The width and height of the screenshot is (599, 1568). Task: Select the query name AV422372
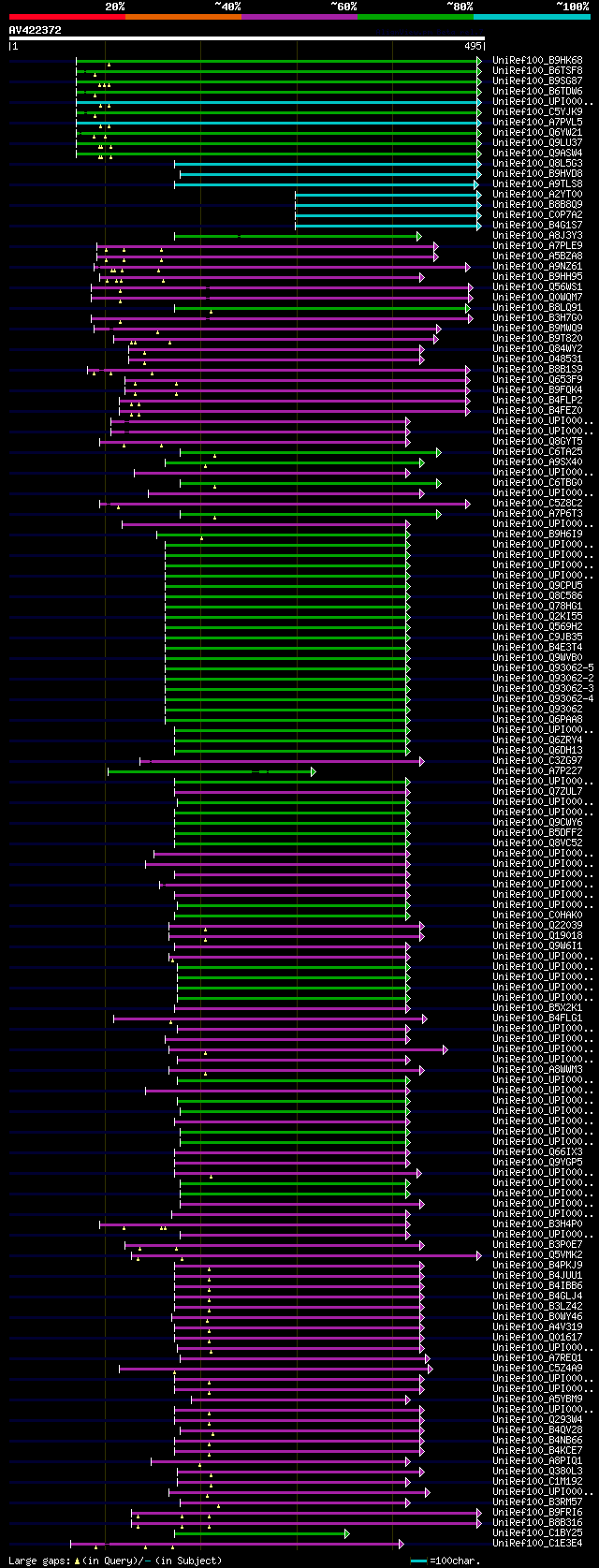tap(35, 30)
